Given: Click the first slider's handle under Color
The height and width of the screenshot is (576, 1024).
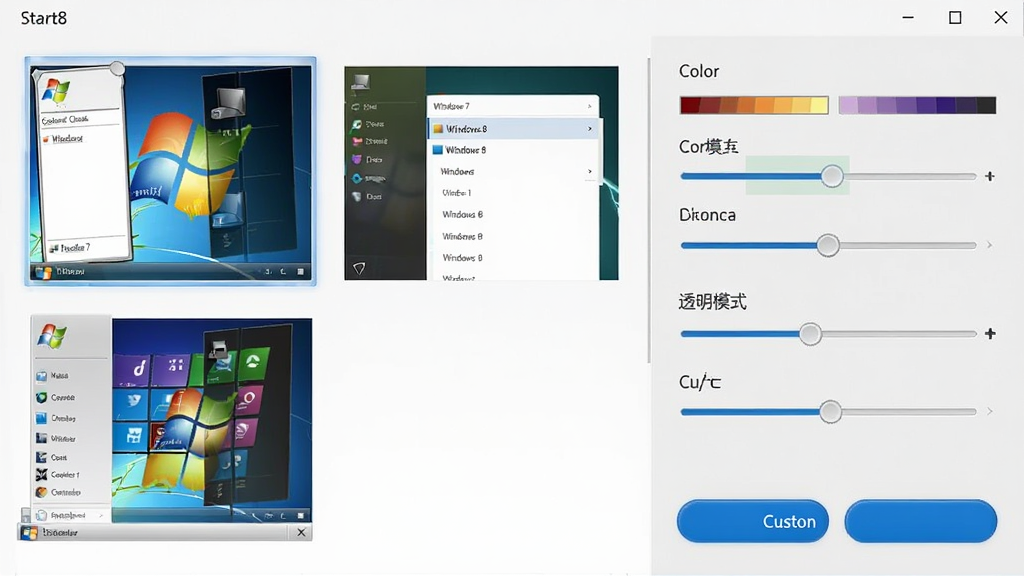Looking at the screenshot, I should coord(832,176).
